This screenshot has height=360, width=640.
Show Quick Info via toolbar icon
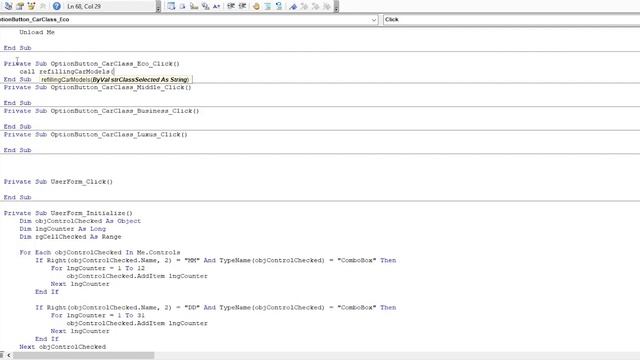click(x=194, y=6)
